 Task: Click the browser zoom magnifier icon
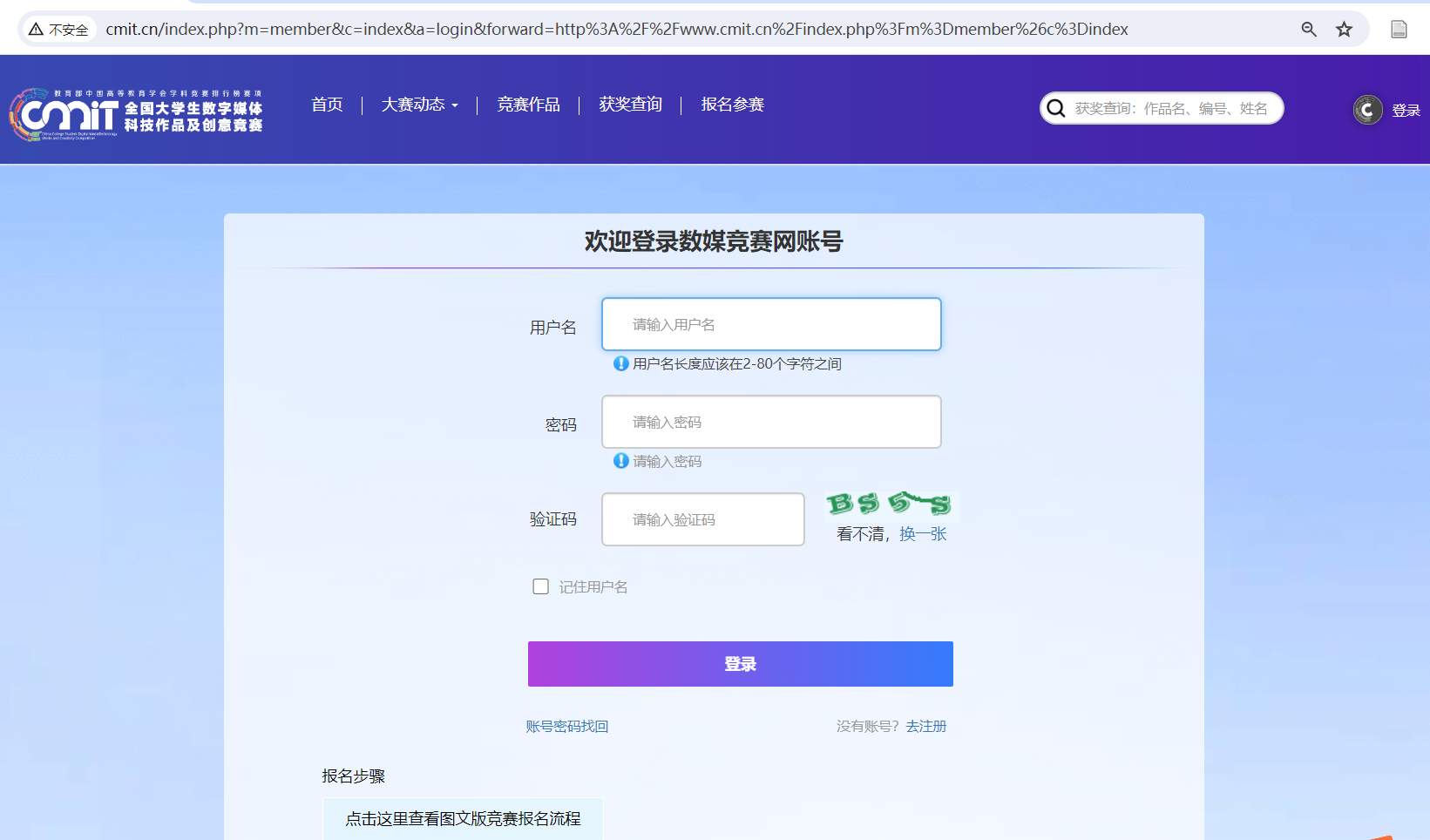(1308, 30)
